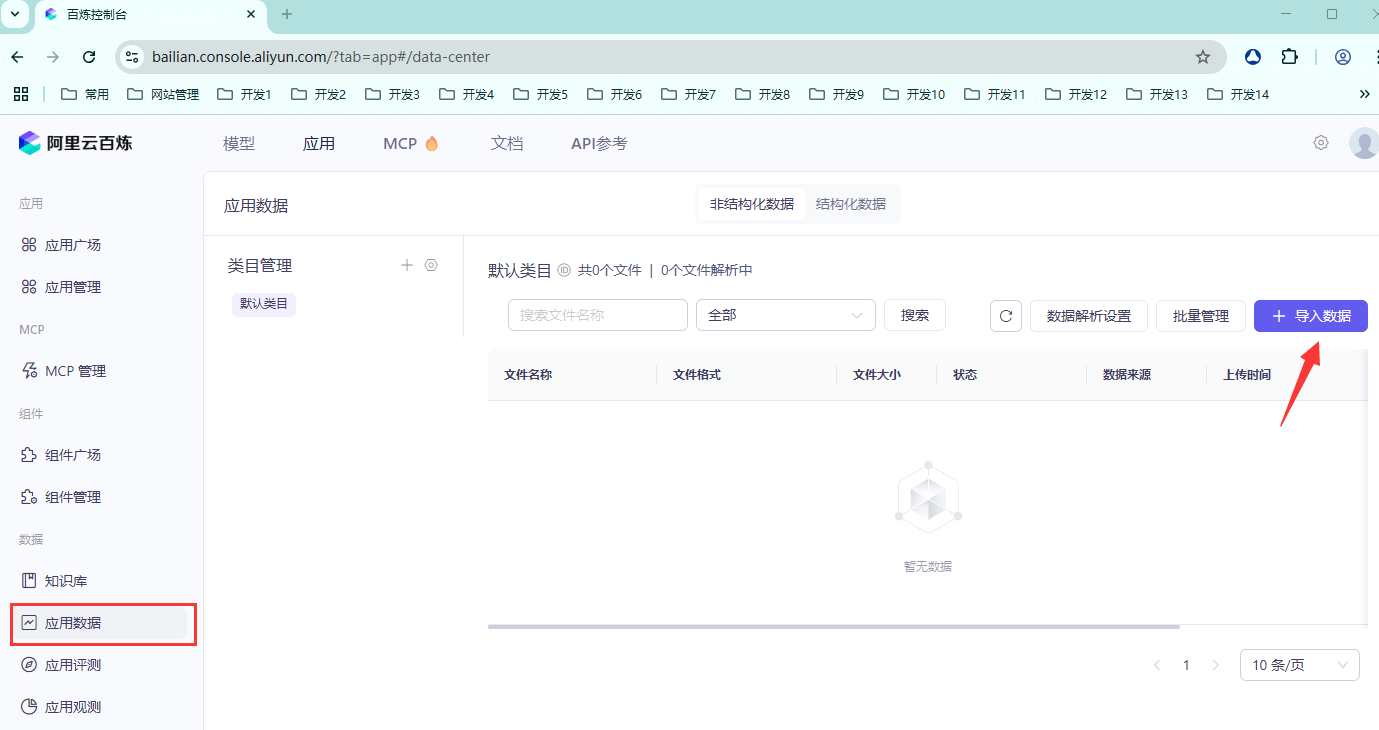Copy the 默认类目 ID icon
This screenshot has height=730, width=1379.
click(x=564, y=270)
